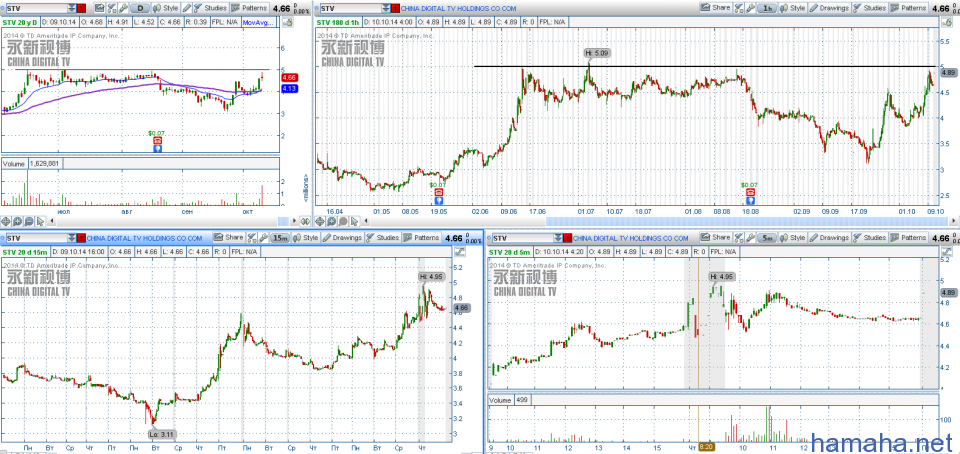Screen dimensions: 960x454
Task: Click the 8:20 time marker on 5m chart
Action: pyautogui.click(x=706, y=447)
